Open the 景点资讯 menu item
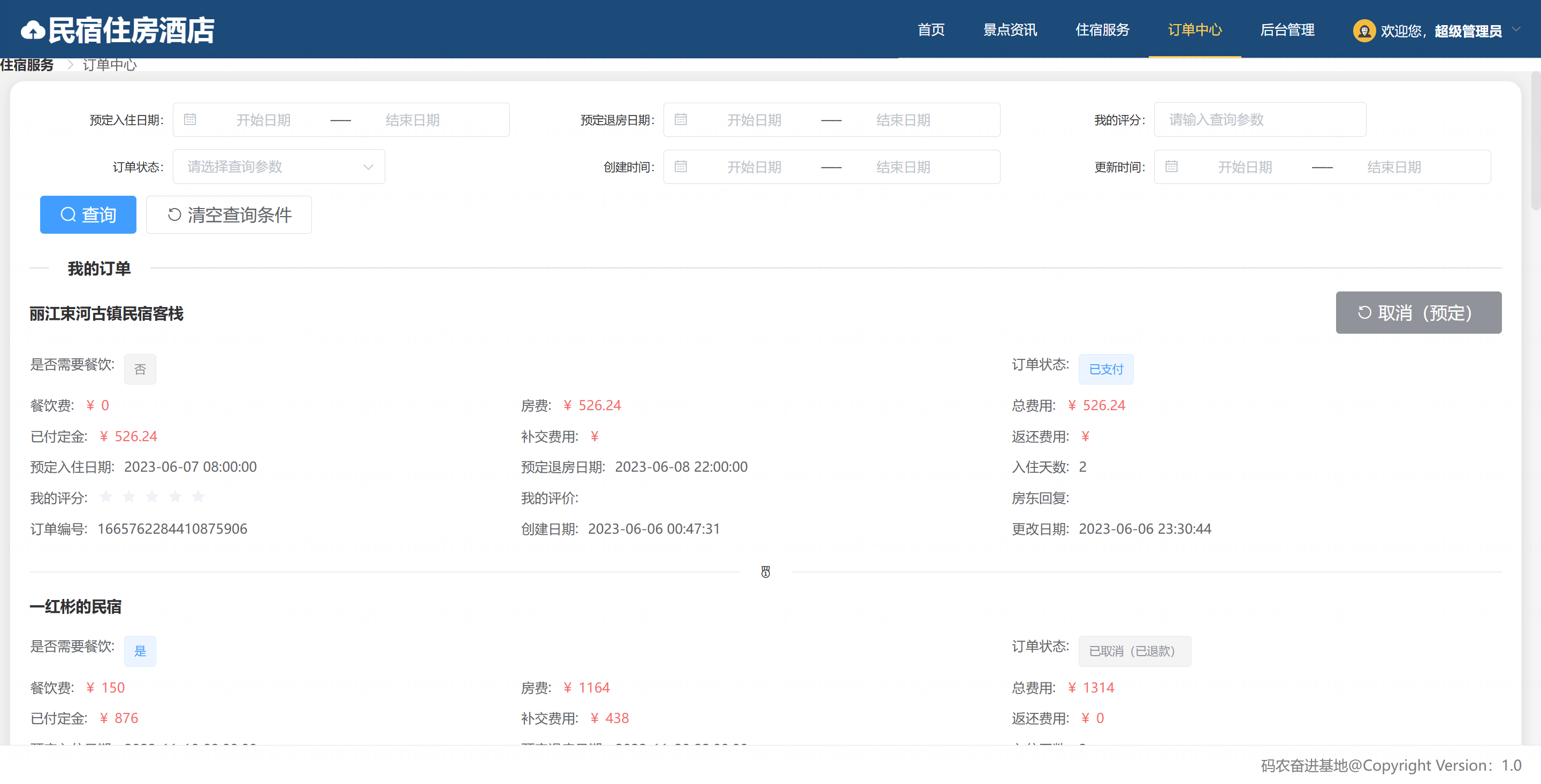This screenshot has width=1541, height=784. 1010,30
